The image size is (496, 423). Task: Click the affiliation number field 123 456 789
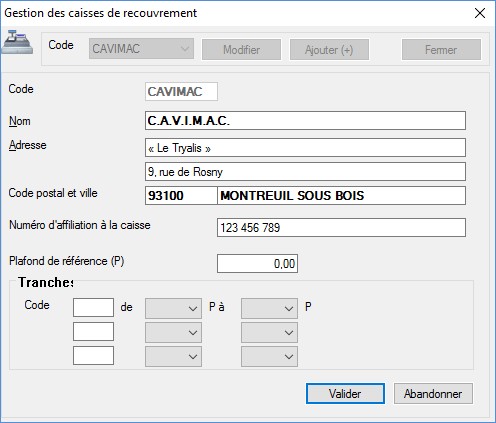tap(341, 228)
